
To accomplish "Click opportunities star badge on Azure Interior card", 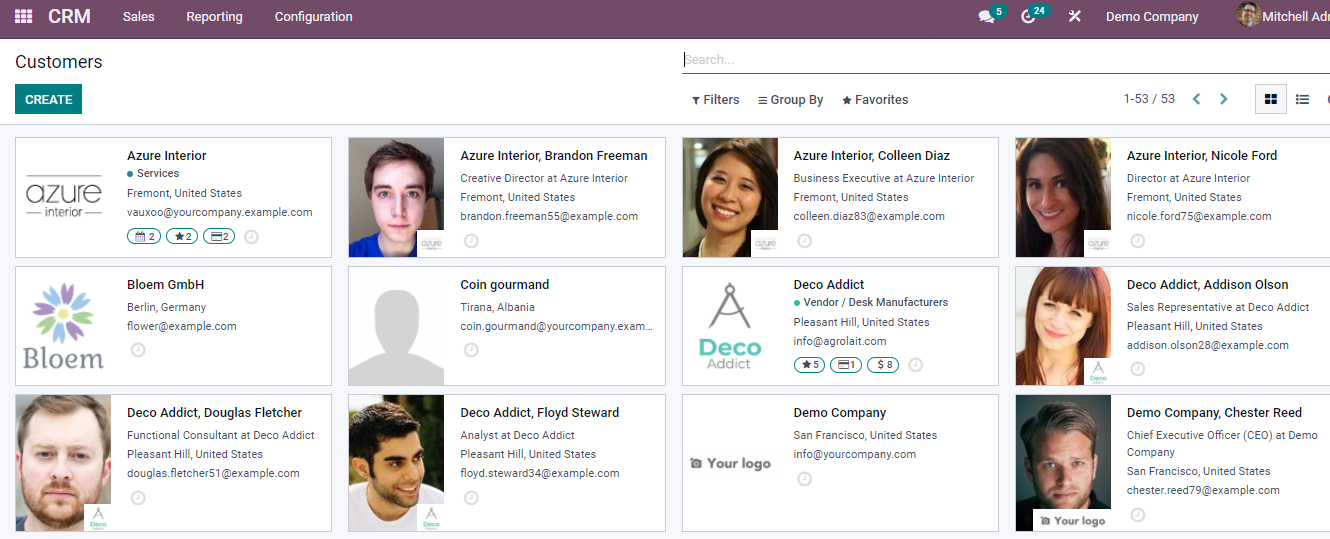I will point(181,237).
